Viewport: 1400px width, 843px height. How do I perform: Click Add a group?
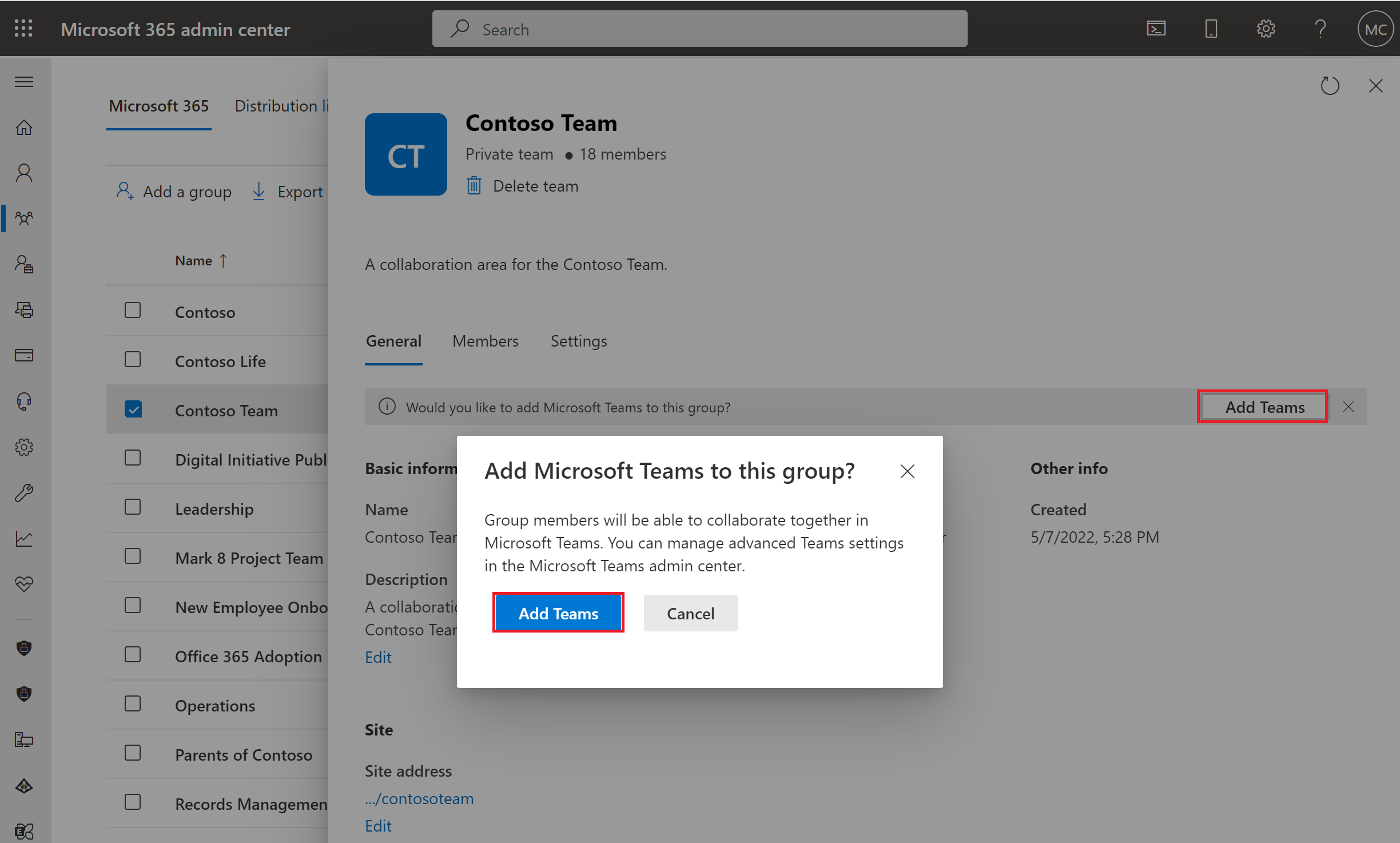[x=174, y=192]
